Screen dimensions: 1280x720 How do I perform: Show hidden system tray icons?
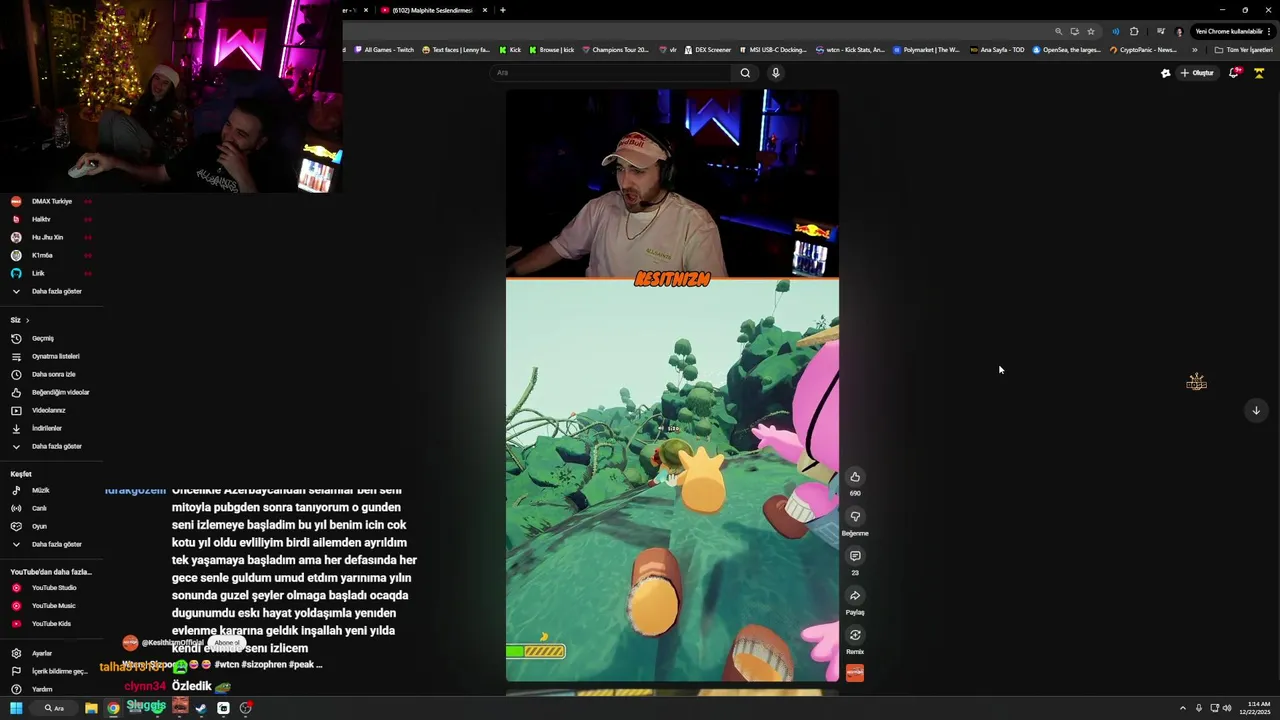click(x=1183, y=708)
